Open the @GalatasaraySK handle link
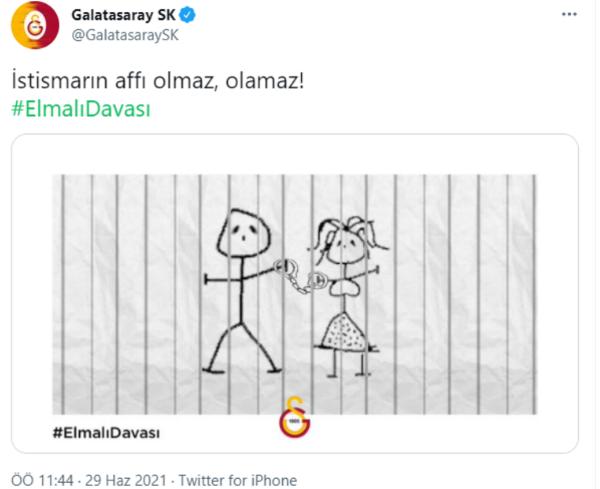 tap(125, 36)
